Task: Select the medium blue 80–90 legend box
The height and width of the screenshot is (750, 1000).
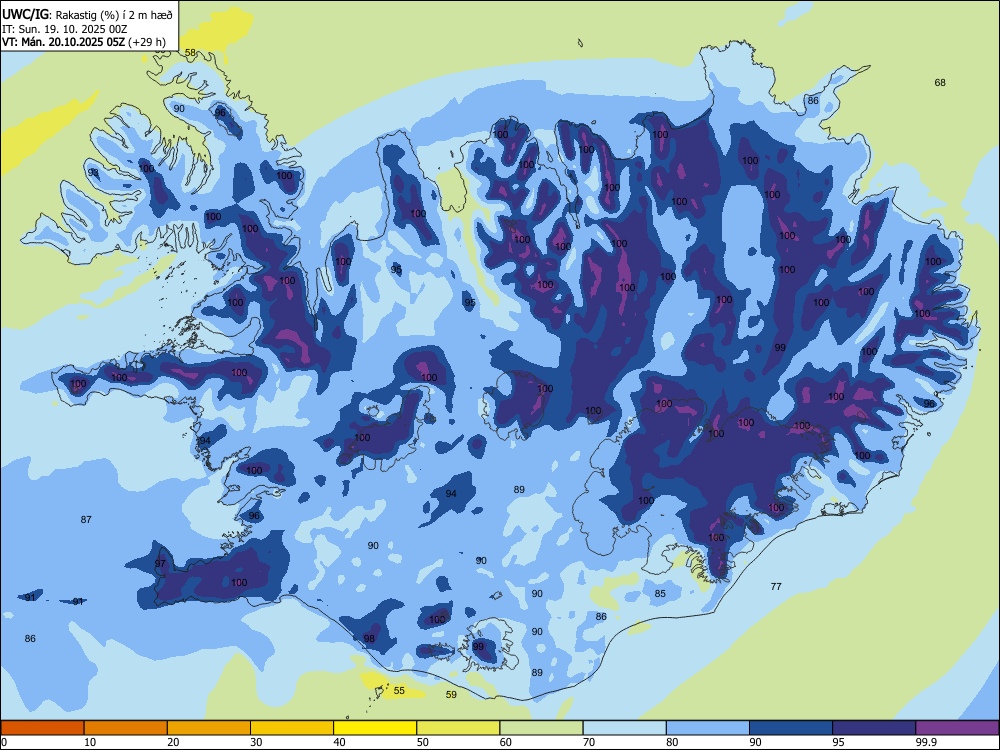Action: 708,728
